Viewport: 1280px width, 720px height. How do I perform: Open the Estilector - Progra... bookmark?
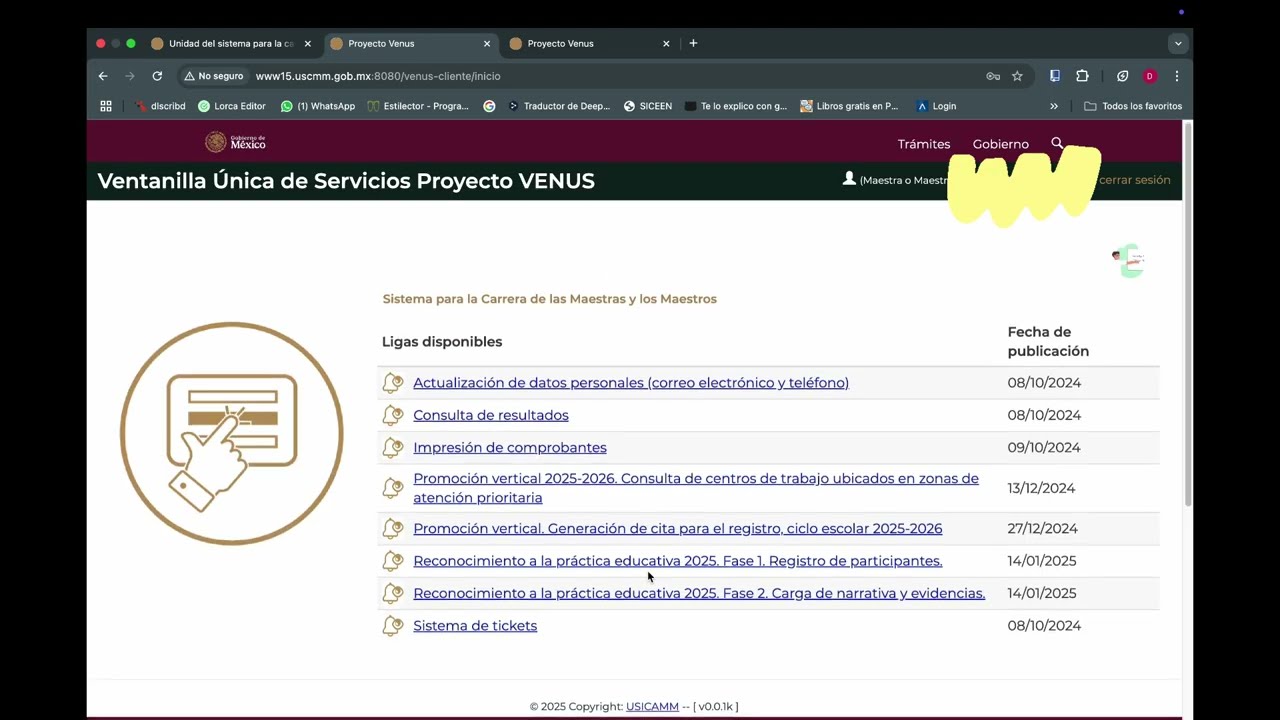click(418, 106)
